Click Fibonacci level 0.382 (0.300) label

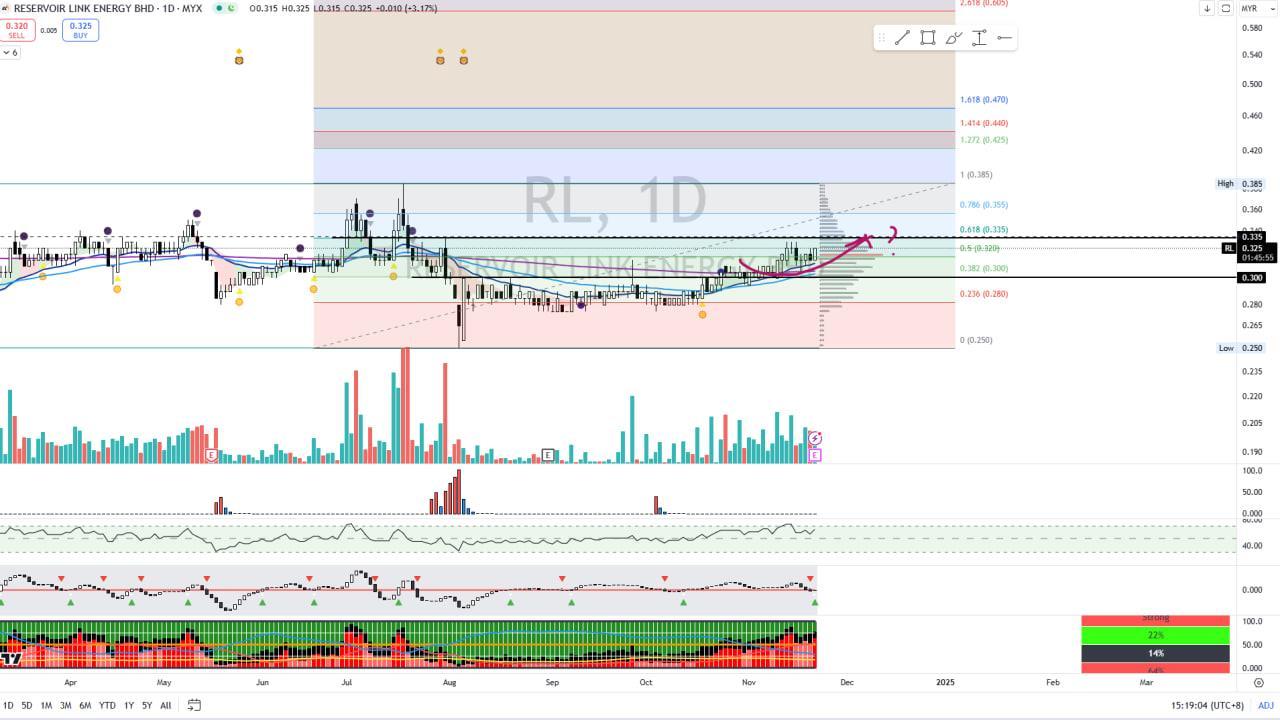pyautogui.click(x=983, y=268)
